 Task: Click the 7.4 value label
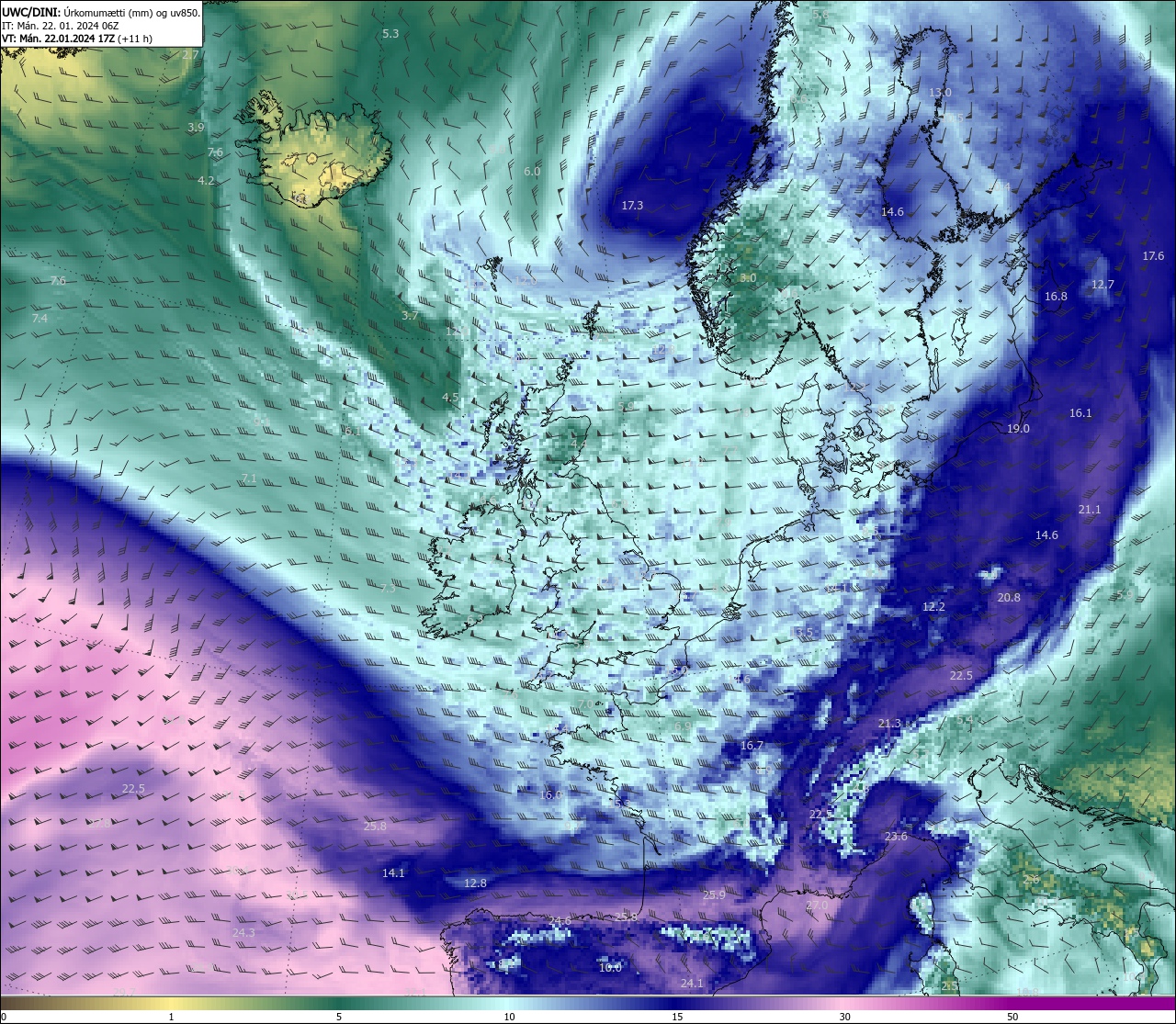(x=40, y=319)
